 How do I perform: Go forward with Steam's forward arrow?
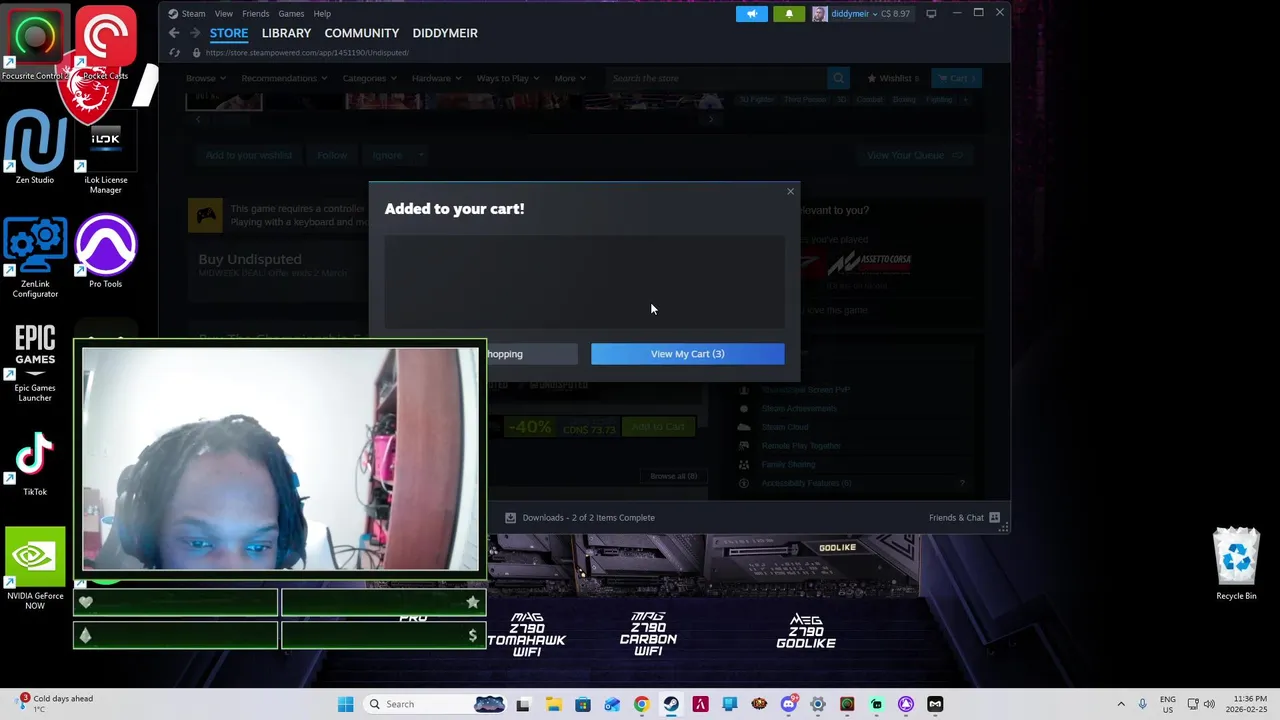(193, 33)
